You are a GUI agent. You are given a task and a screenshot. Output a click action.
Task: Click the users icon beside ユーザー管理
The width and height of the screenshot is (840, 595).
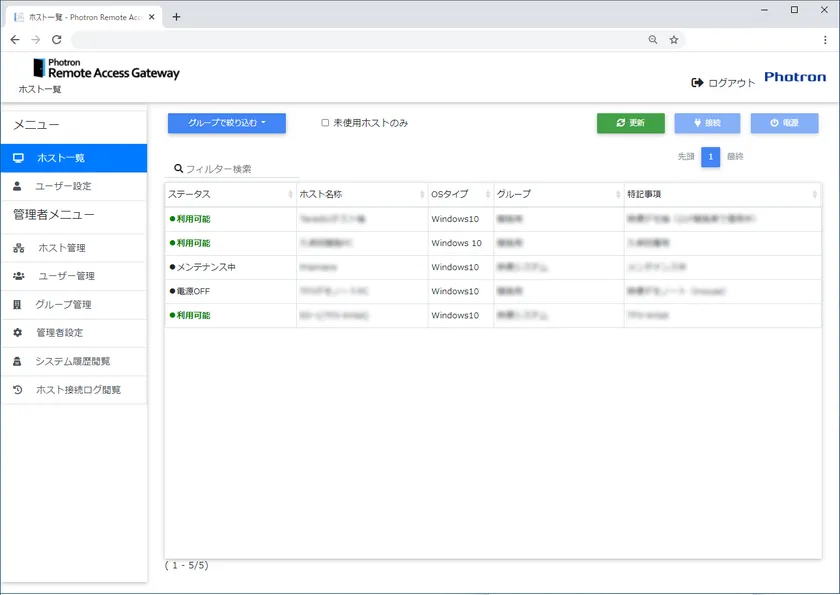tap(18, 276)
